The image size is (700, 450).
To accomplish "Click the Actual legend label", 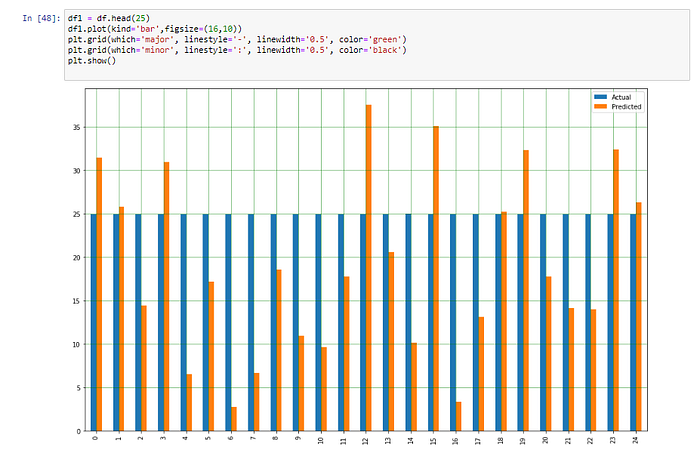I will pyautogui.click(x=621, y=97).
